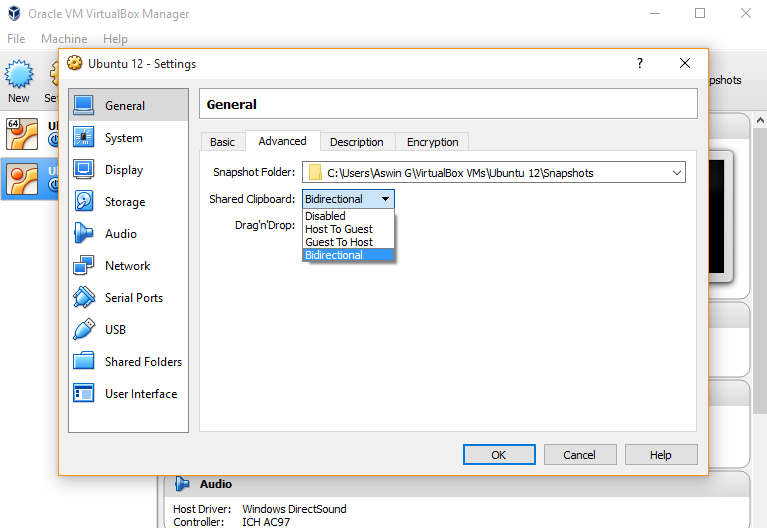Click the Audio section header text
Viewport: 767px width, 528px height.
click(x=216, y=484)
